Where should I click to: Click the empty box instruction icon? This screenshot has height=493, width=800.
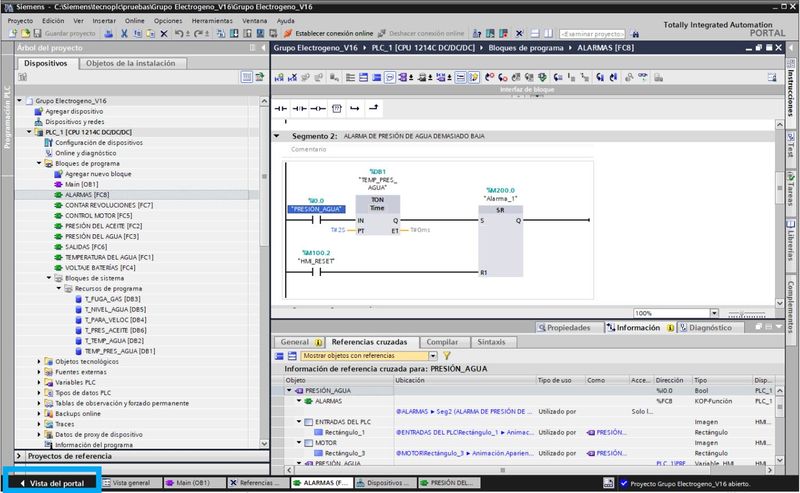(337, 108)
